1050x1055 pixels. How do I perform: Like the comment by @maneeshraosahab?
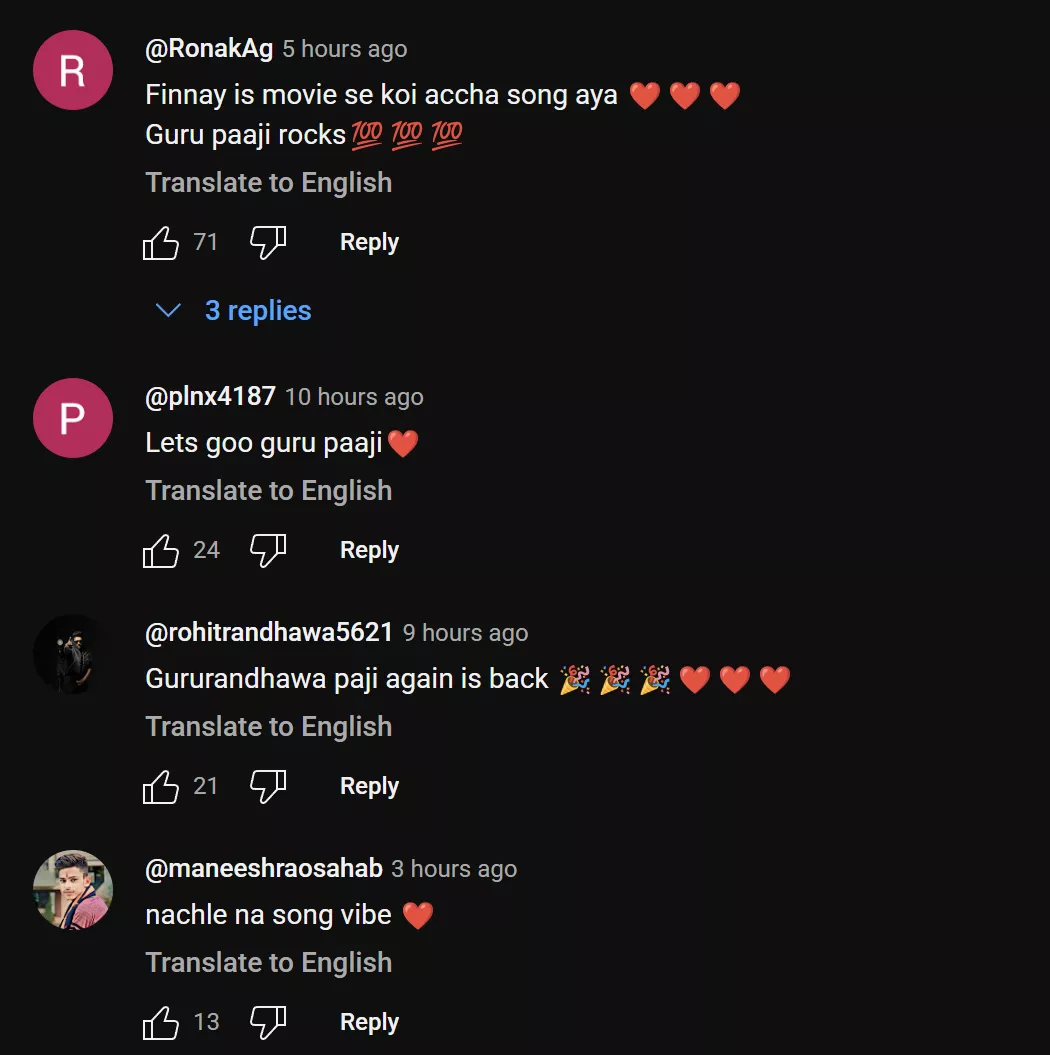[x=161, y=1022]
